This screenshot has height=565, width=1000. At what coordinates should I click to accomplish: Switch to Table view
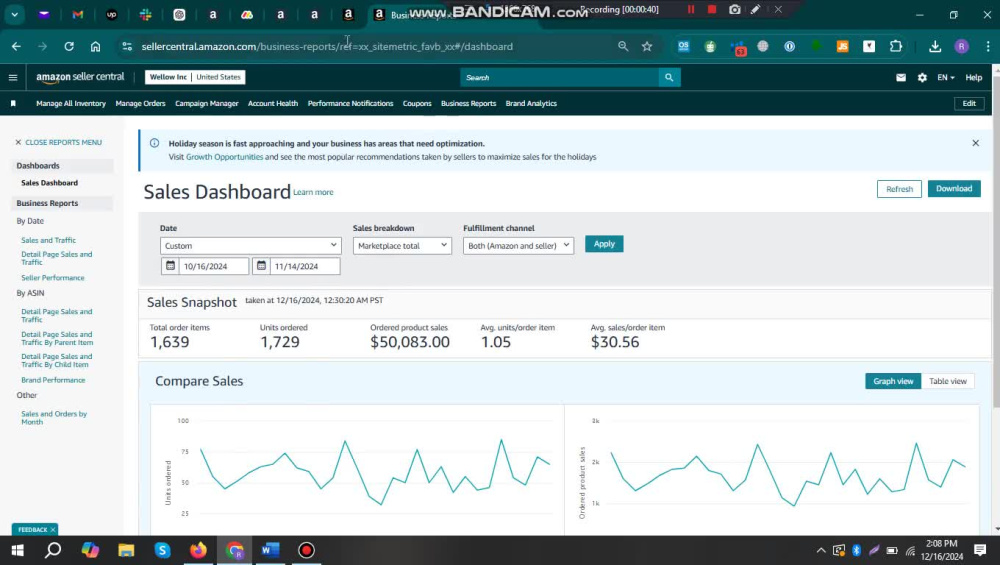[x=948, y=381]
